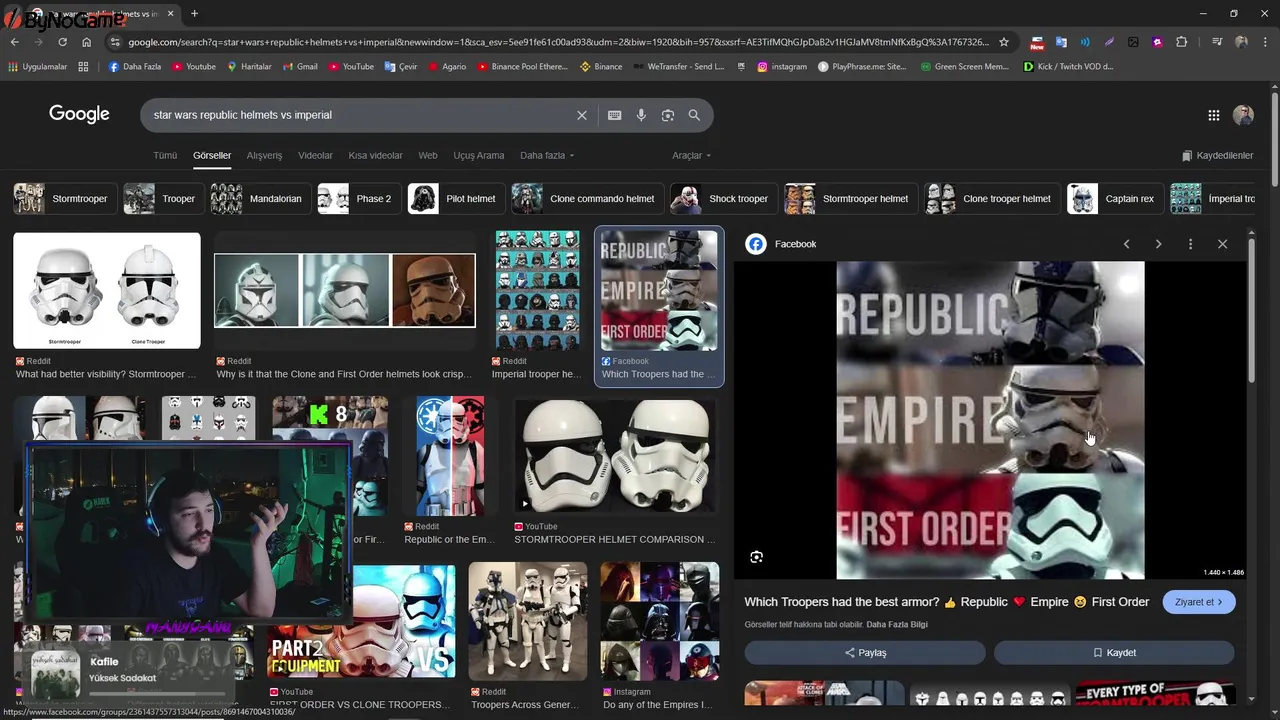Reload the current Google search page
Image resolution: width=1280 pixels, height=720 pixels.
pos(62,42)
